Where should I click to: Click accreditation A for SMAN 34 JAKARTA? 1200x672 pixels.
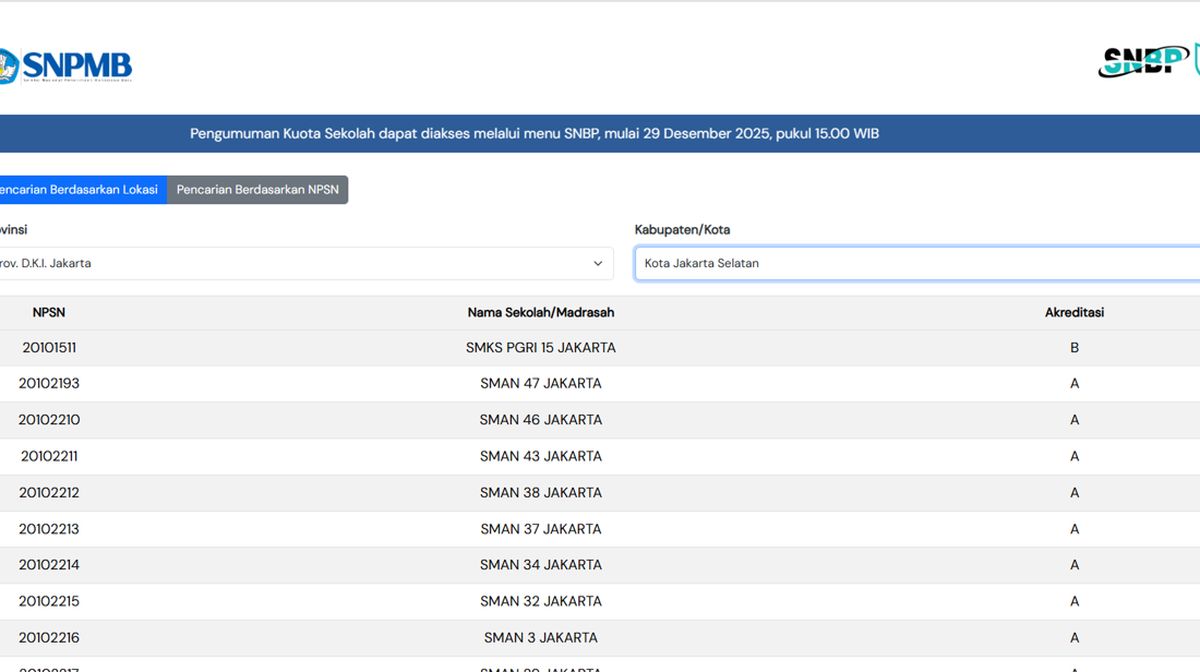click(x=1075, y=565)
